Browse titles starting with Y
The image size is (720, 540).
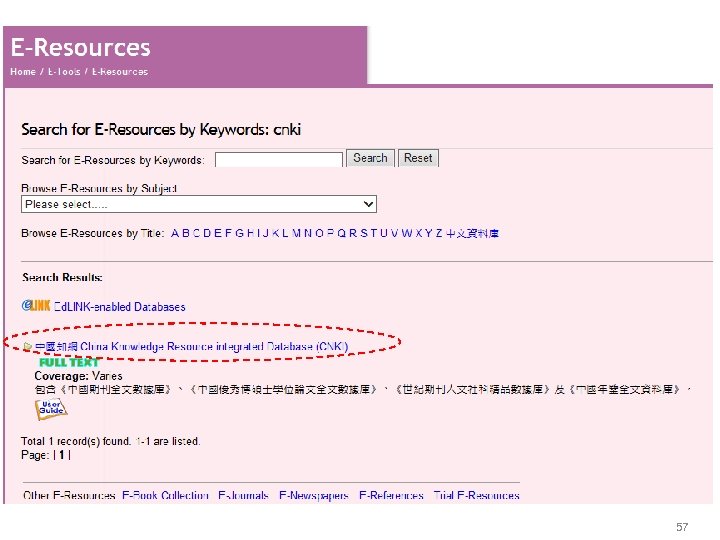point(428,233)
